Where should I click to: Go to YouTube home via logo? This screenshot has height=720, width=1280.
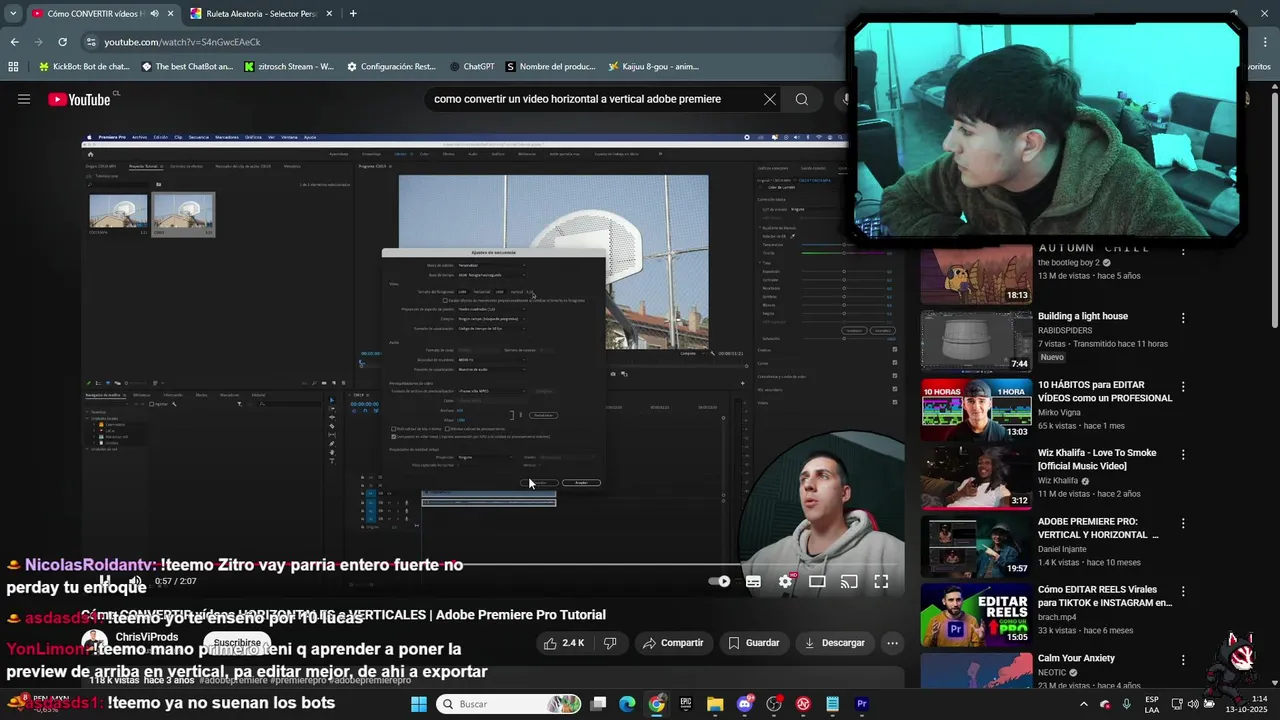coord(79,99)
